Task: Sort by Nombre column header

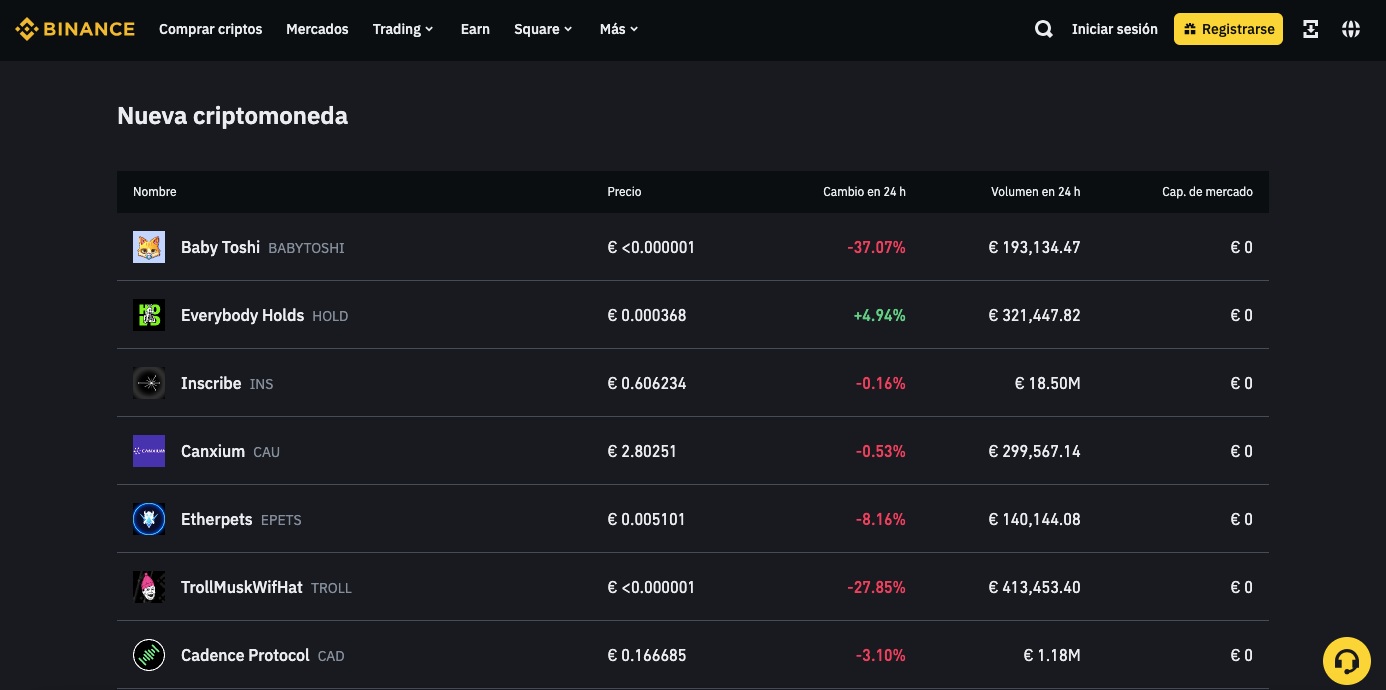Action: coord(155,191)
